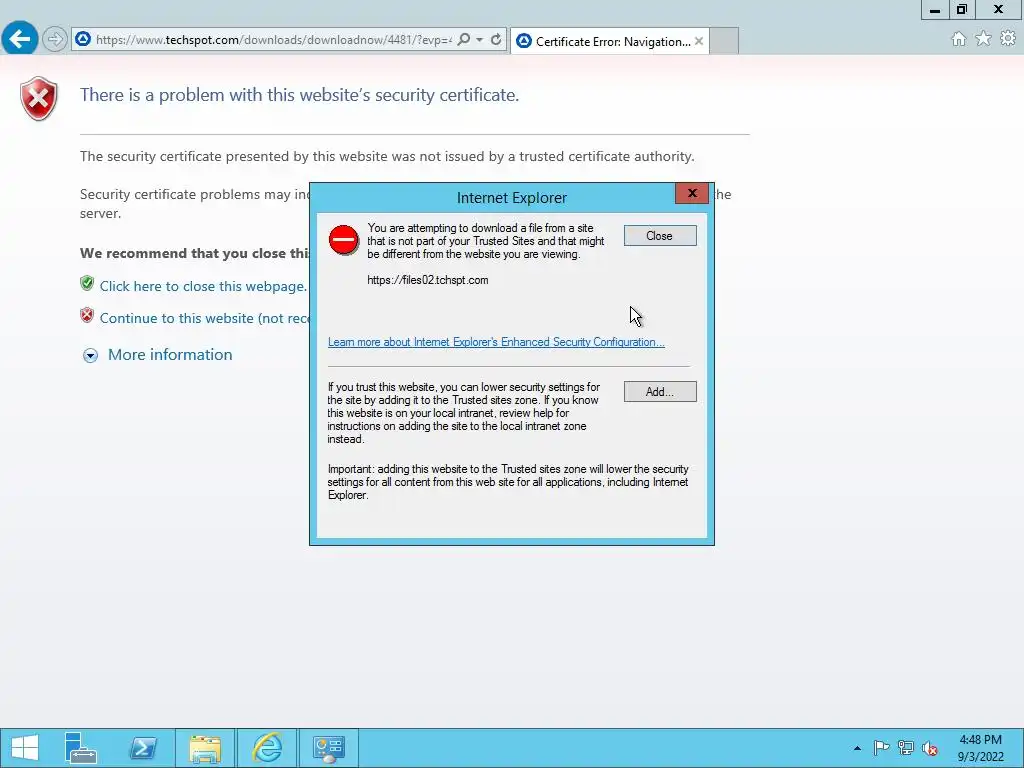Click the browser Forward arrow button

pos(55,39)
